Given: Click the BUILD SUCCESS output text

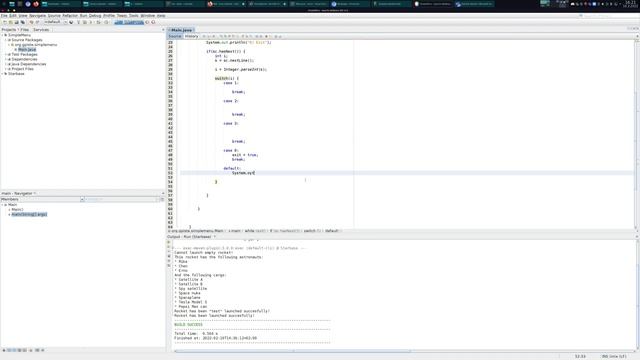Looking at the screenshot, I should pyautogui.click(x=188, y=325).
